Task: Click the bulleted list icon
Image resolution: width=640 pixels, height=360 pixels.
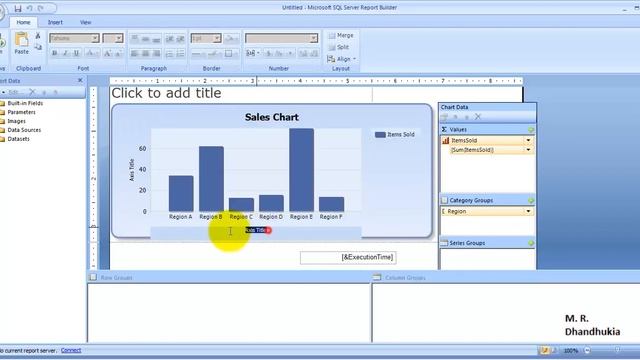Action: tap(169, 53)
